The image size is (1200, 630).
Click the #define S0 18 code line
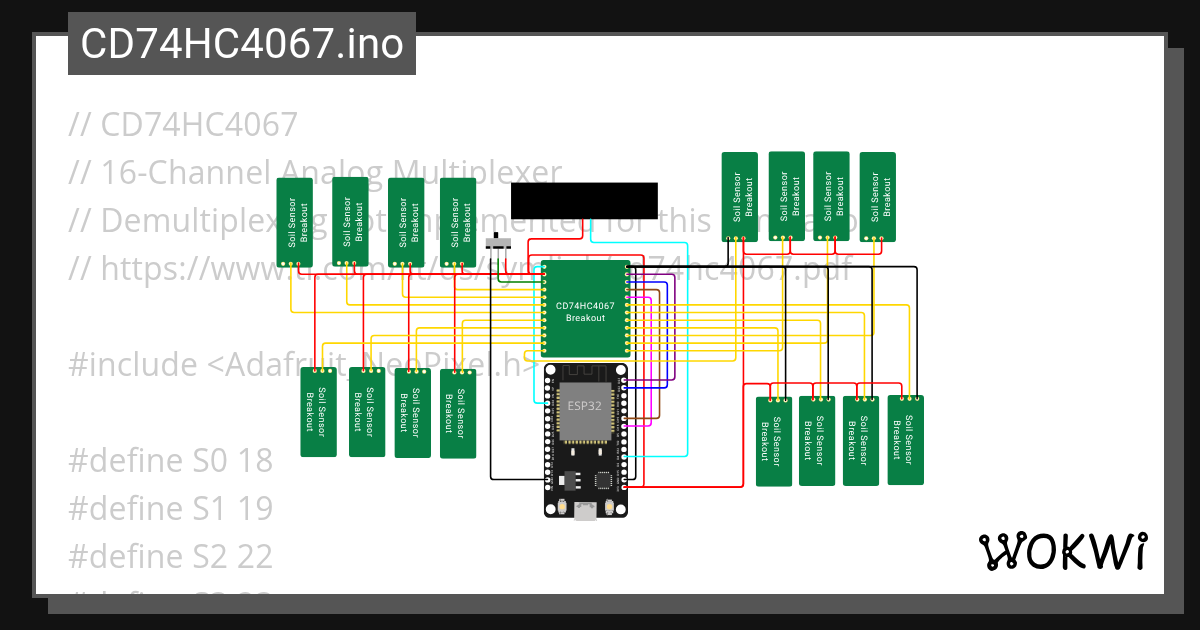pos(169,460)
